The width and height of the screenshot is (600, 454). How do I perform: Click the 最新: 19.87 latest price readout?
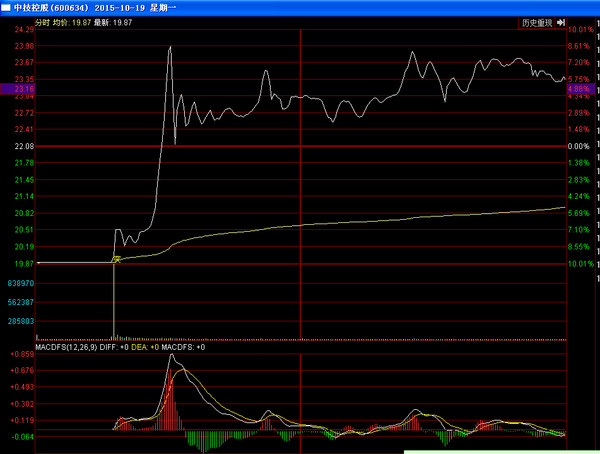118,20
